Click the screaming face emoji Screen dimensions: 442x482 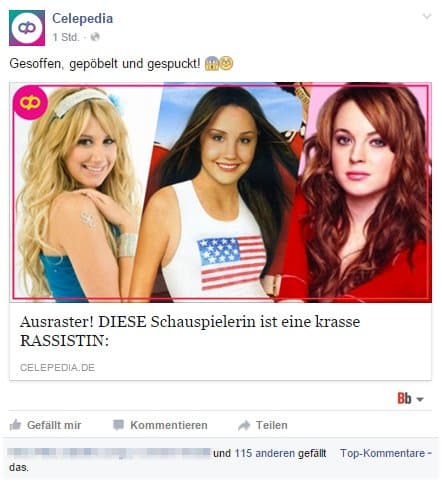pos(212,63)
